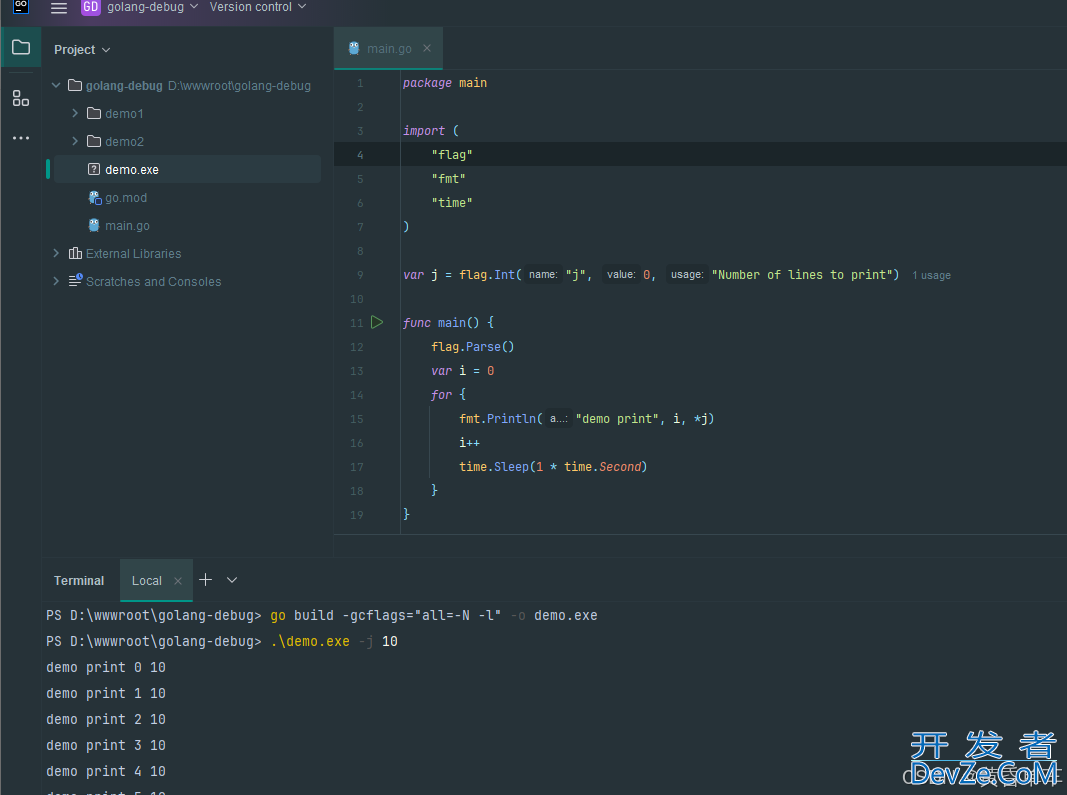Expand the demo1 folder
This screenshot has width=1067, height=795.
point(75,113)
